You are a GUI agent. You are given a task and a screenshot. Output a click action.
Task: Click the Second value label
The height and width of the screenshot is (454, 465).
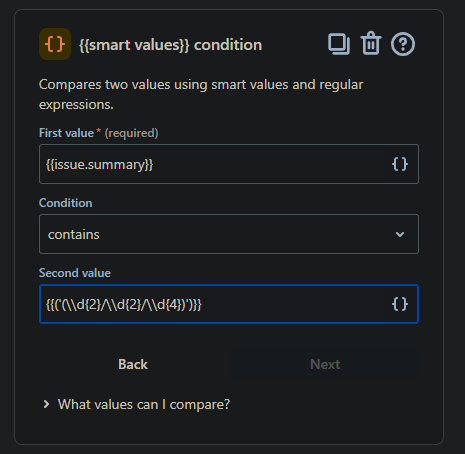click(75, 273)
